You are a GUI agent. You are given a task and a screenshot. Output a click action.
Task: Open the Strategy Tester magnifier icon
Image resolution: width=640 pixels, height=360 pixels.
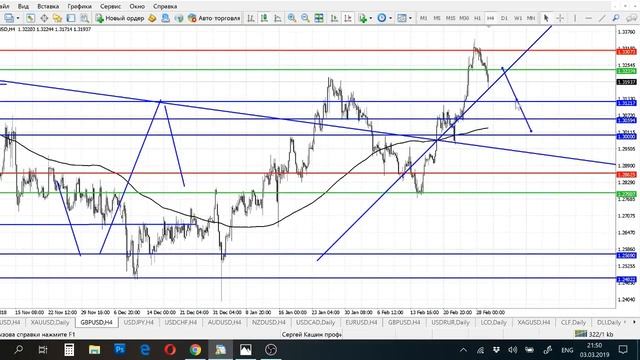[84, 18]
